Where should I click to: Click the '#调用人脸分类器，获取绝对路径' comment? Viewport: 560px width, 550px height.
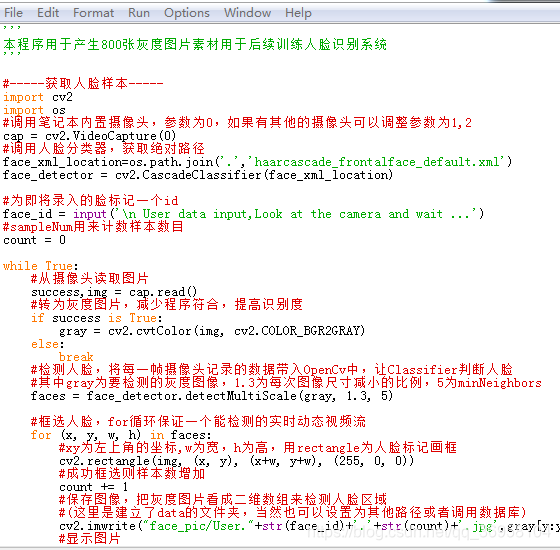[x=104, y=149]
